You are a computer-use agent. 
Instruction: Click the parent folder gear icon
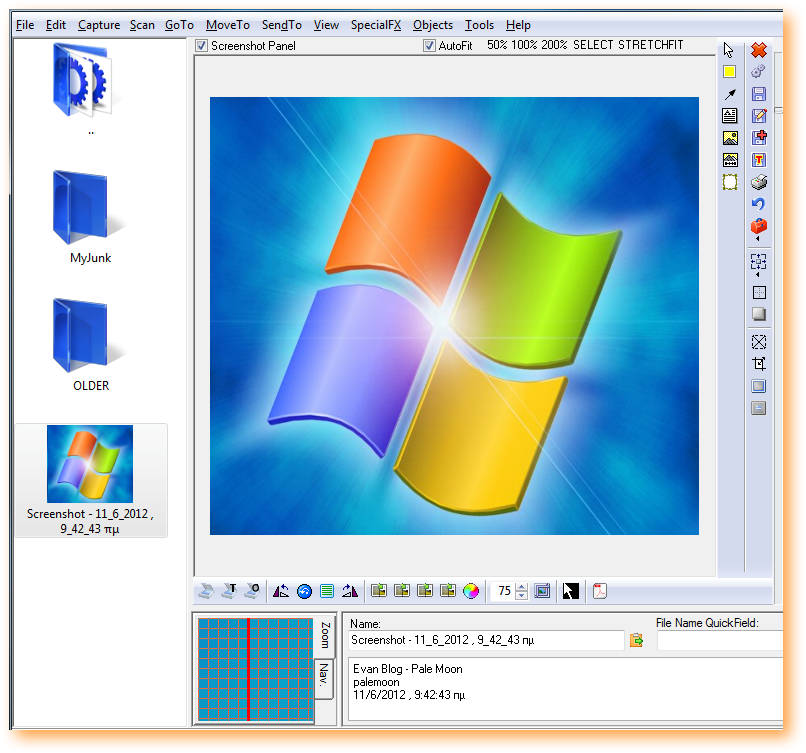click(82, 80)
